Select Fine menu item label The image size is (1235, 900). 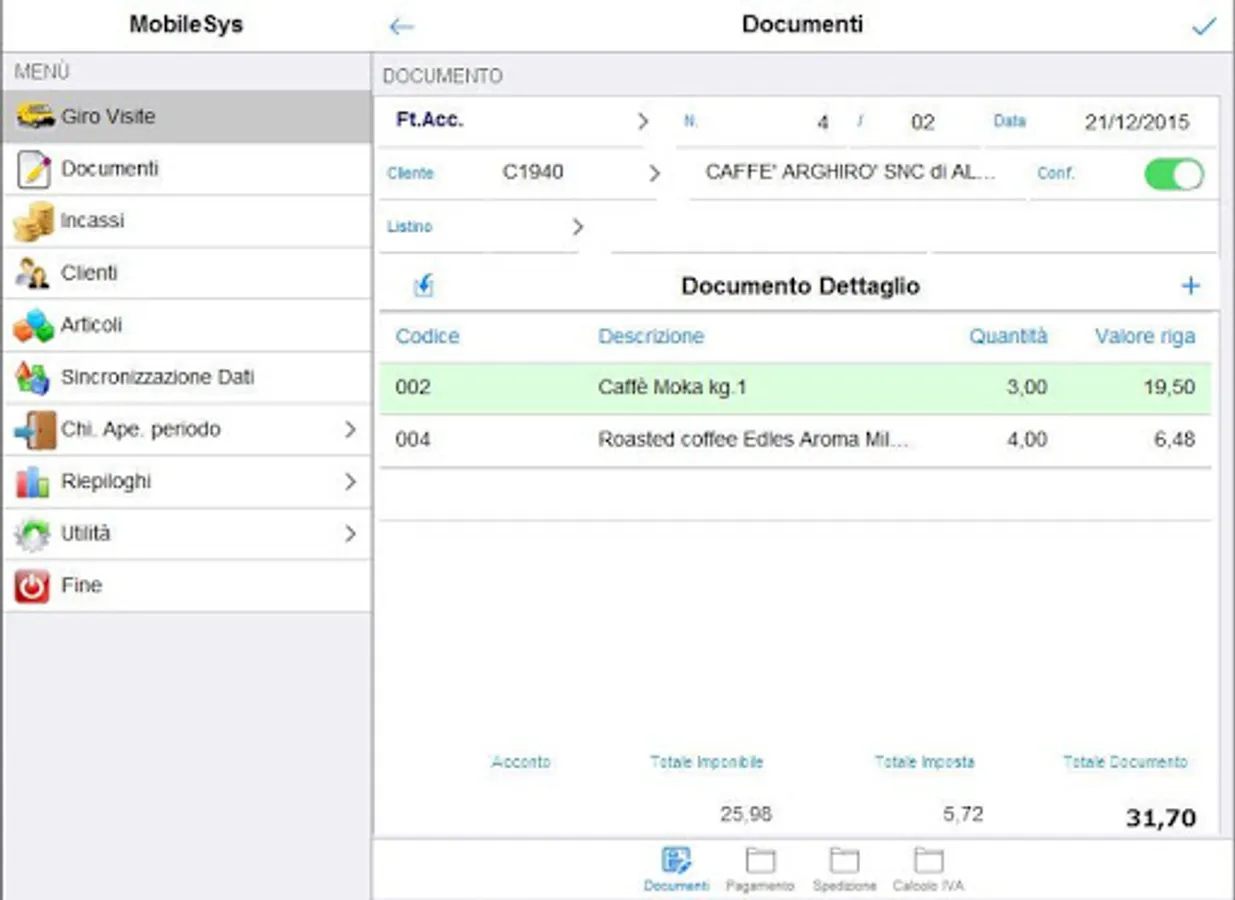coord(81,586)
